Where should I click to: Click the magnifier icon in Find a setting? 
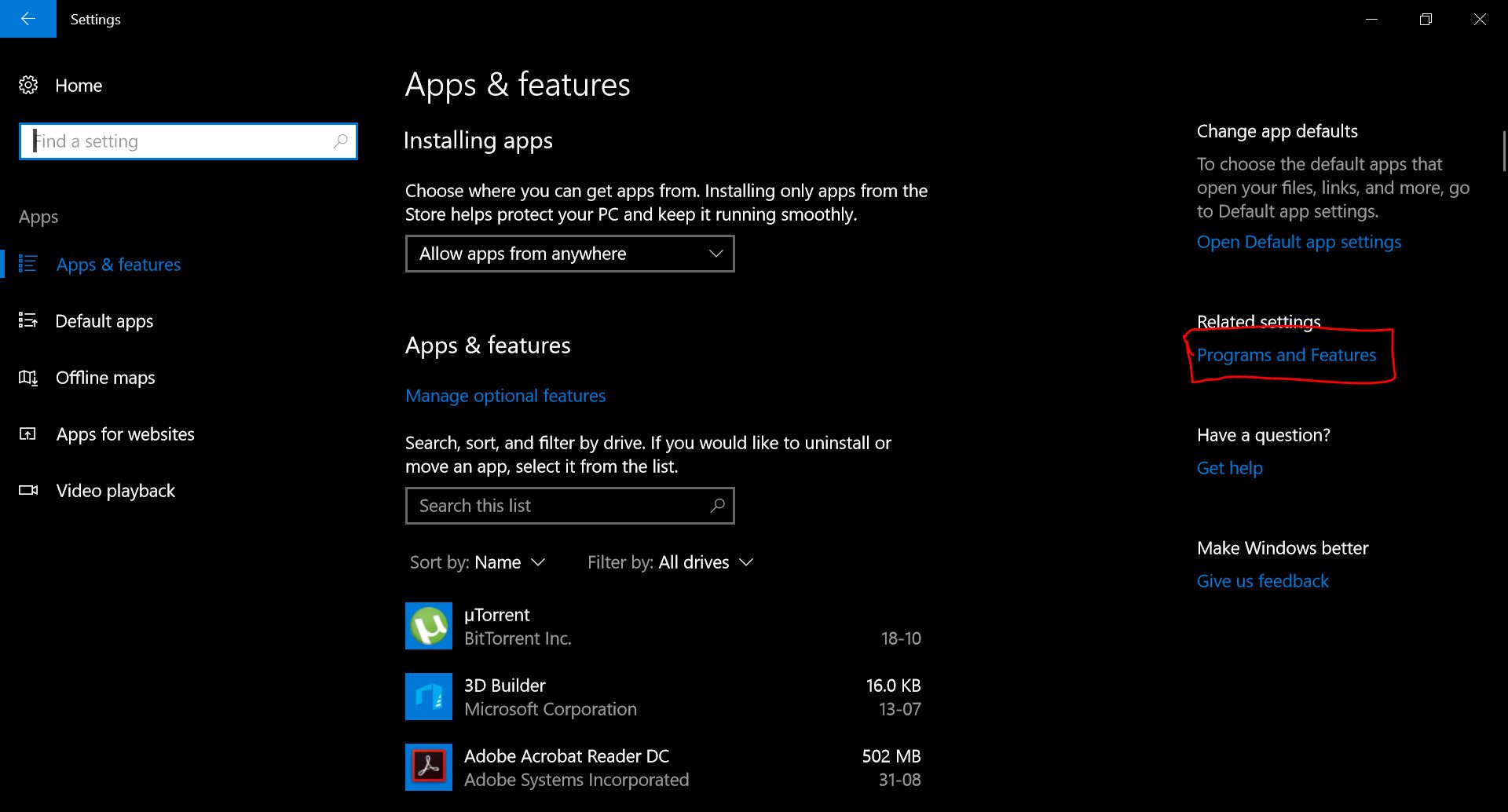pos(340,141)
